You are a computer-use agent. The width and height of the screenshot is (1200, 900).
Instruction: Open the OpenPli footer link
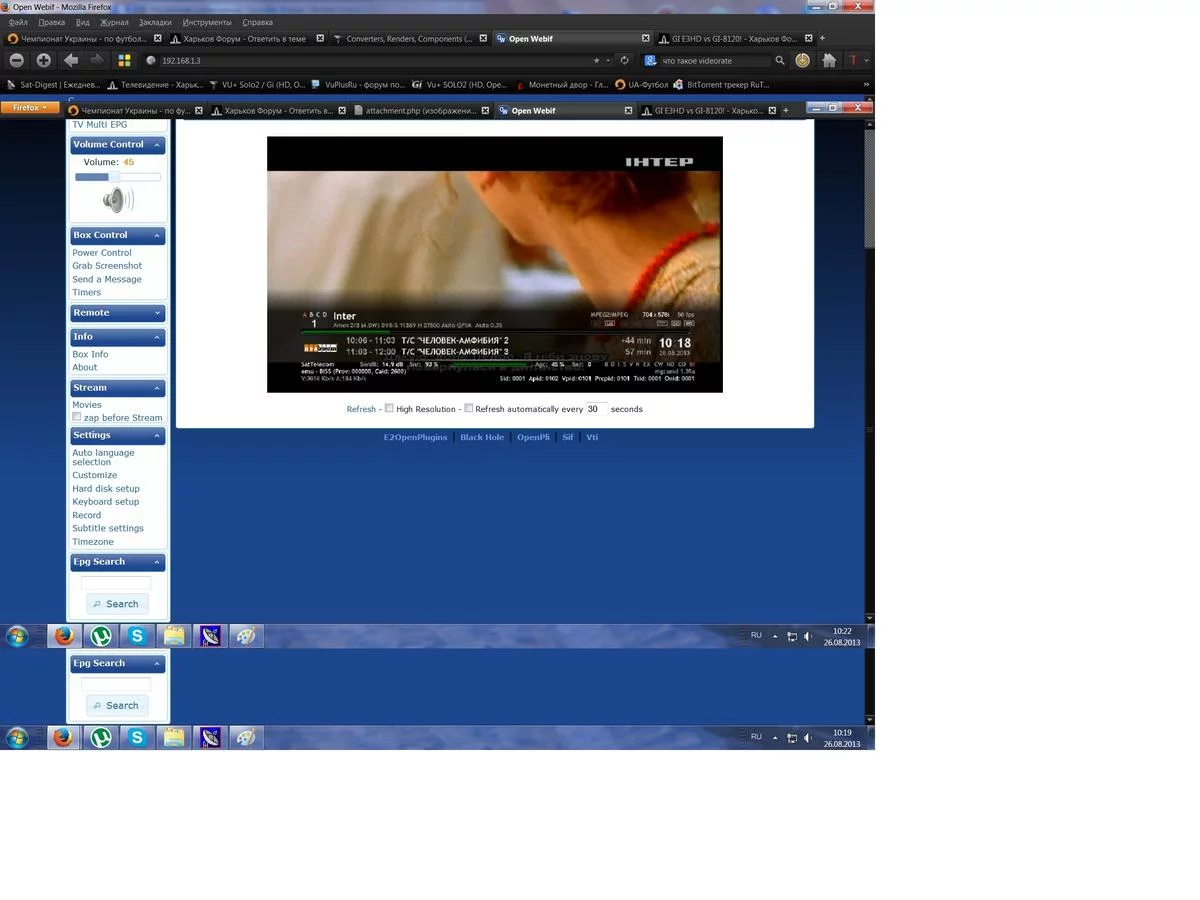pyautogui.click(x=533, y=437)
